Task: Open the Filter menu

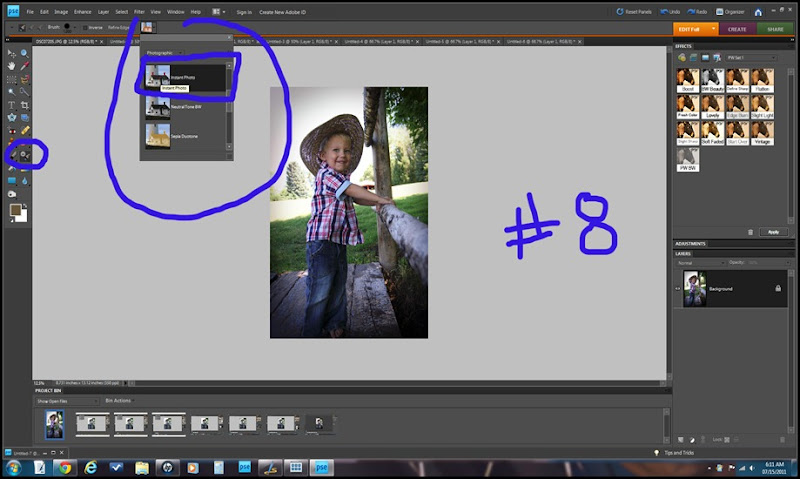Action: (139, 11)
